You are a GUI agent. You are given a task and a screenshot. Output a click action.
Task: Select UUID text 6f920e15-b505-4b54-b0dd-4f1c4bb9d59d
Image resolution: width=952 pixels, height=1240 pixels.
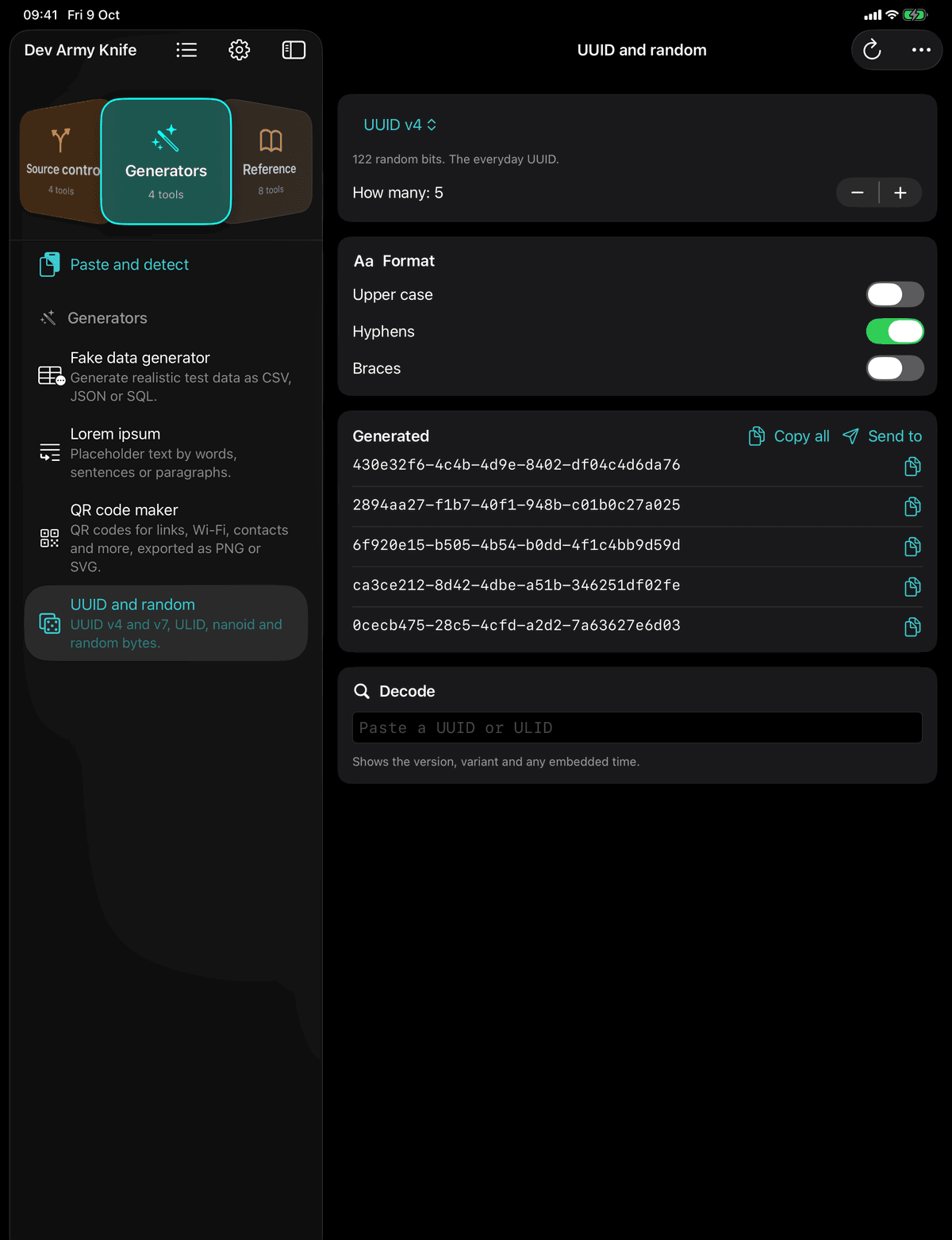[516, 545]
